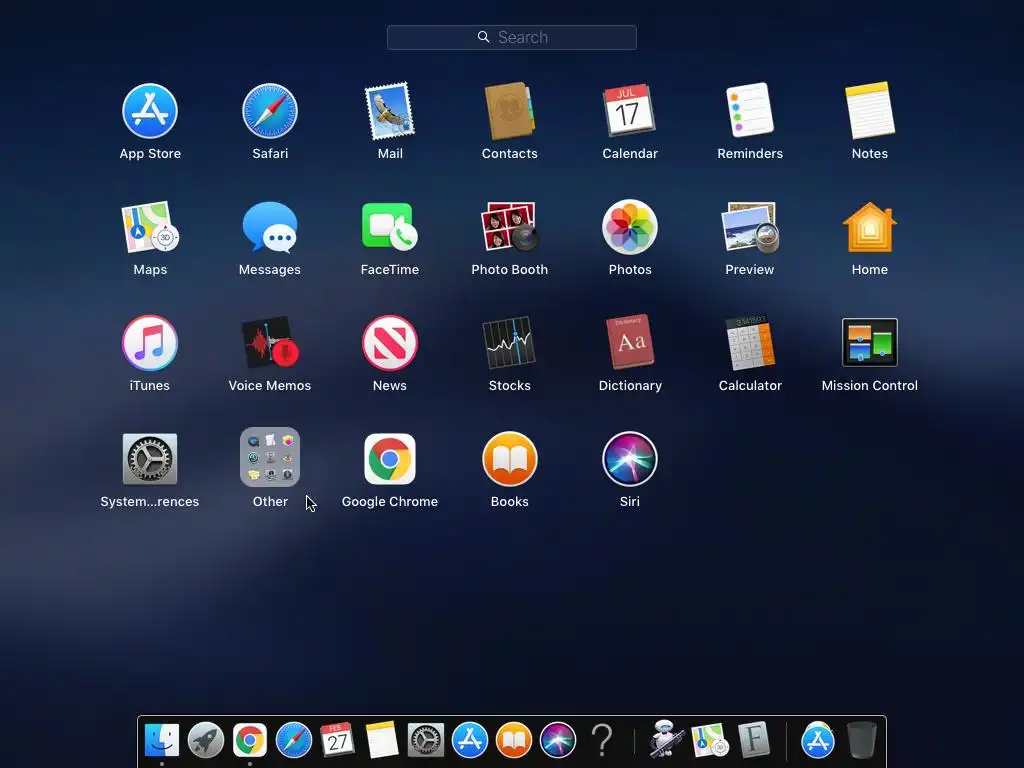Open the Maps app in Launchpad
The height and width of the screenshot is (768, 1024).
coord(150,227)
